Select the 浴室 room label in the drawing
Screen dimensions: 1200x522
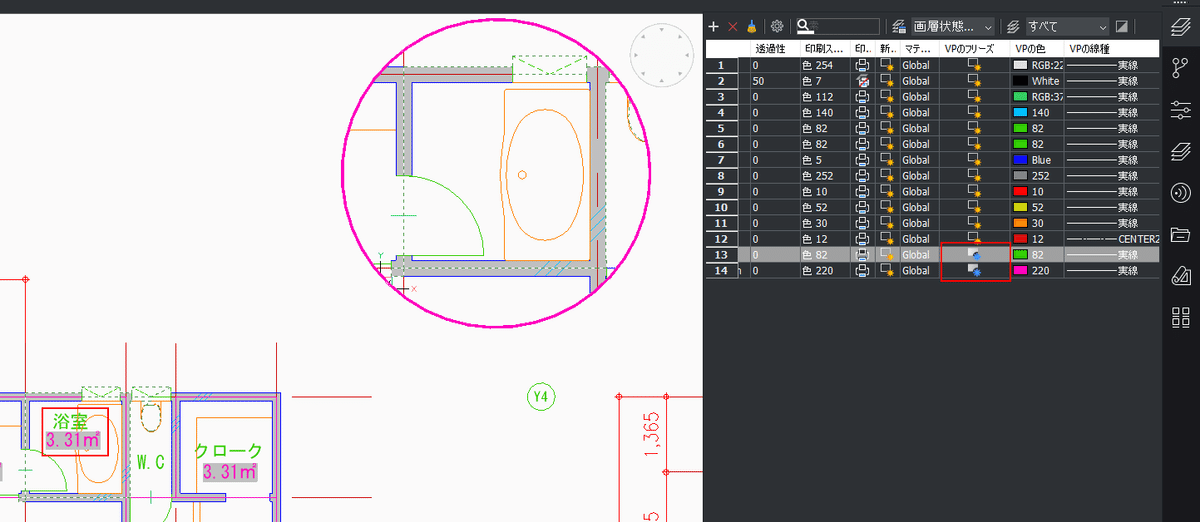pyautogui.click(x=72, y=422)
